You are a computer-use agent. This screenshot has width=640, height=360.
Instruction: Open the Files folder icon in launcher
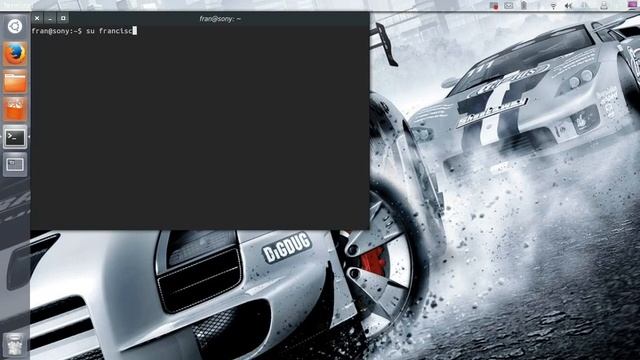click(15, 82)
